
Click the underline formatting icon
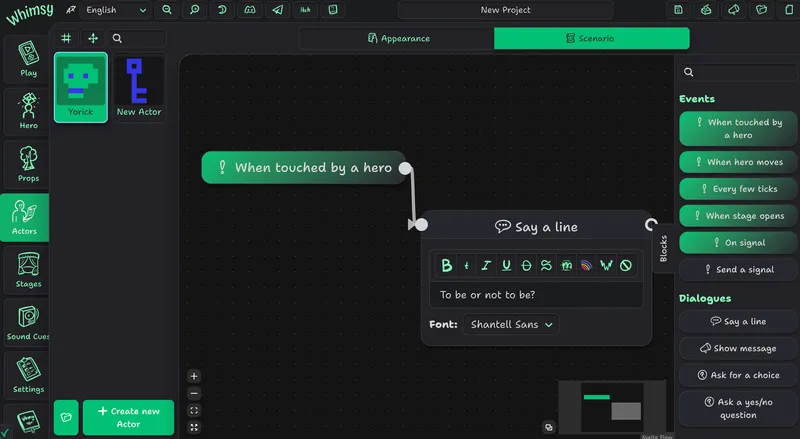pos(506,265)
